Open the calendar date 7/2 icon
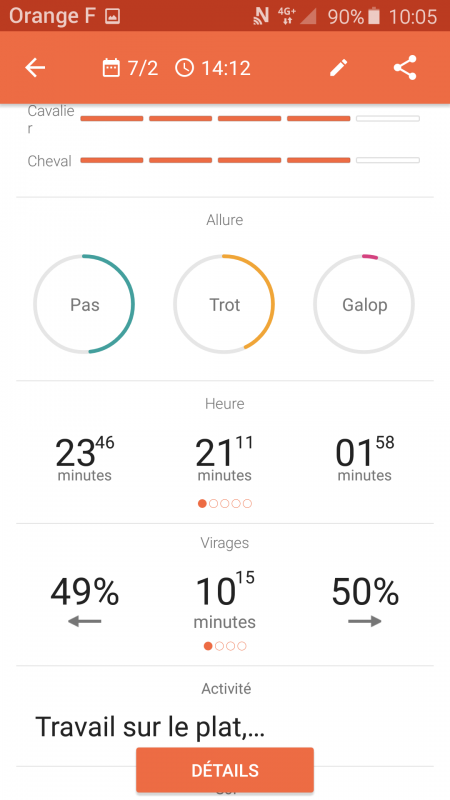The image size is (450, 800). point(111,67)
